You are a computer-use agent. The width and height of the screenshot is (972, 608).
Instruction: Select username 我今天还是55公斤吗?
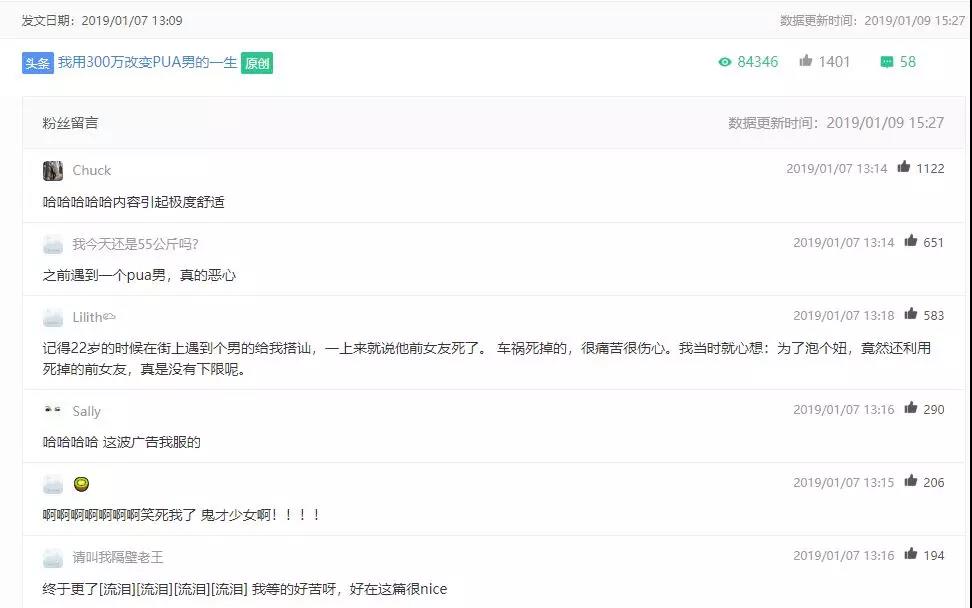coord(135,244)
